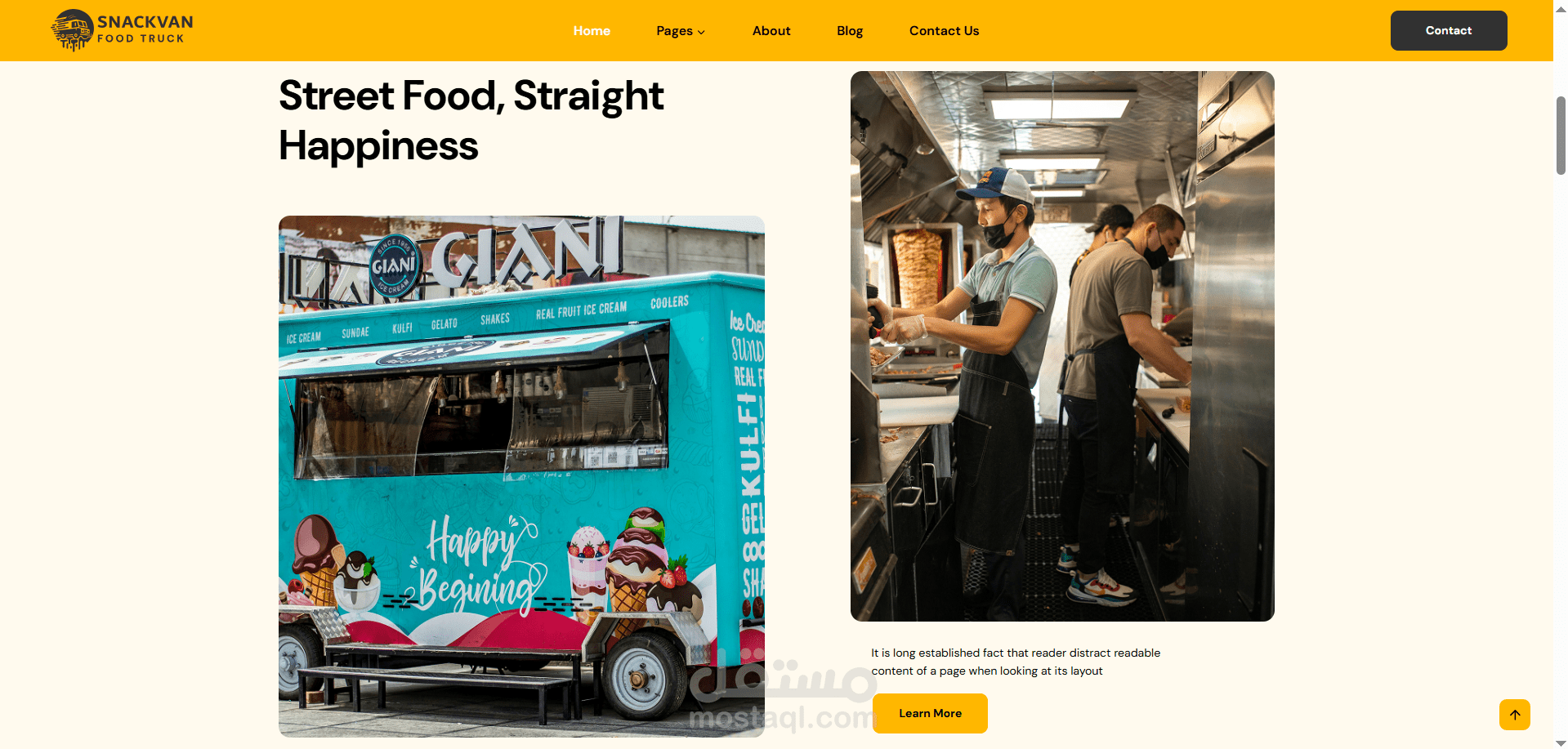The image size is (1568, 749).
Task: Click the food truck kitchen workers photo
Action: (x=1062, y=346)
